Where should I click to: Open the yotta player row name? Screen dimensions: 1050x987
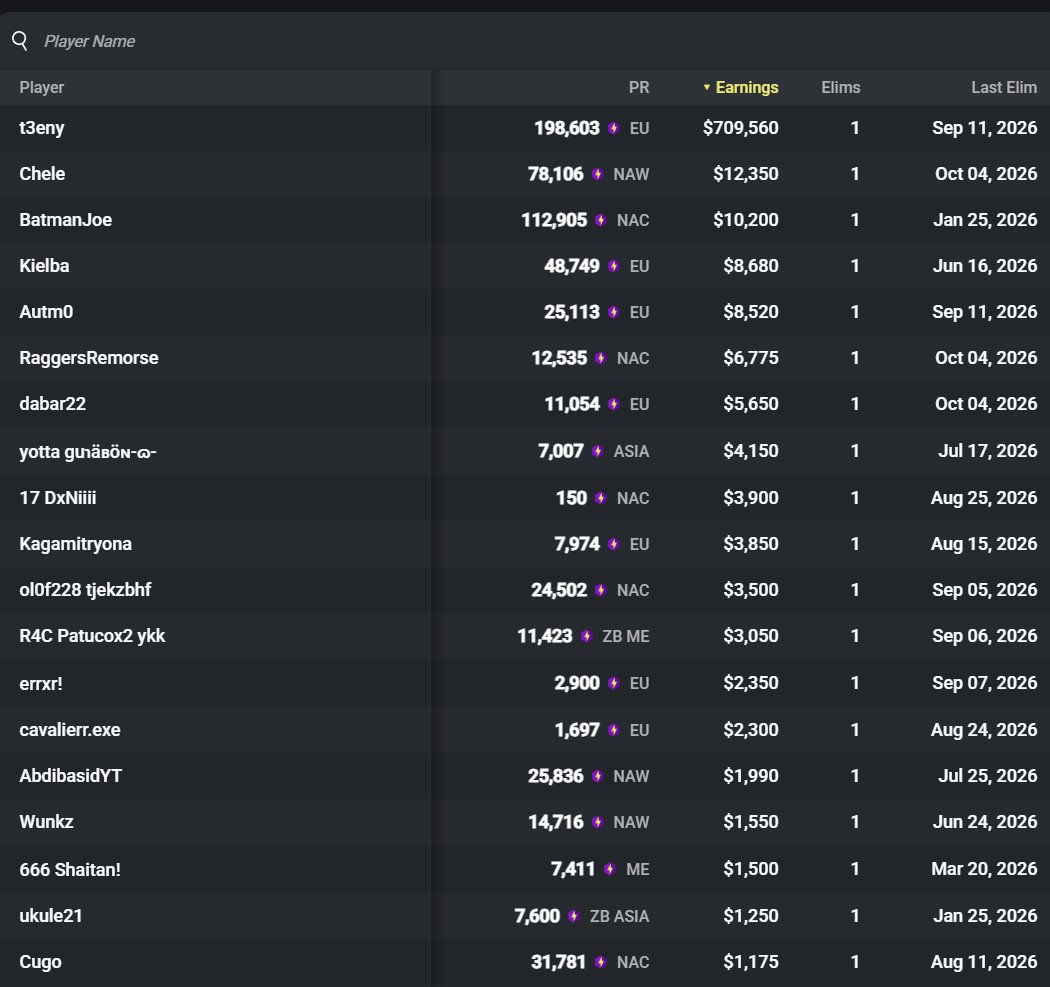tap(88, 452)
